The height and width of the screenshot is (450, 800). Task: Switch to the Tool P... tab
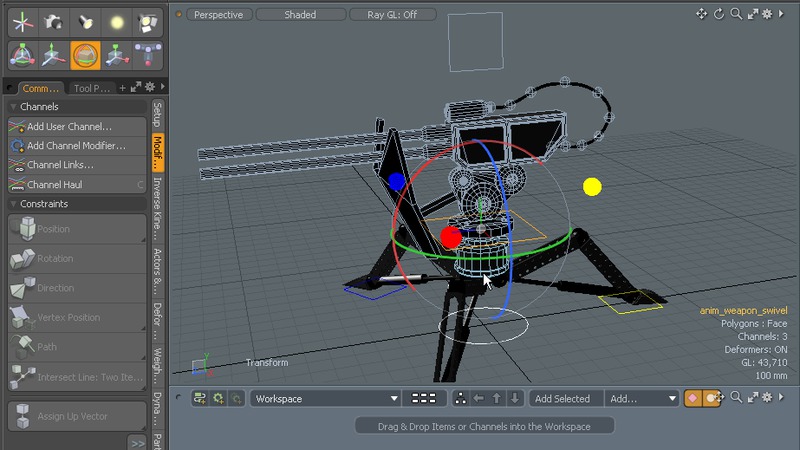91,88
